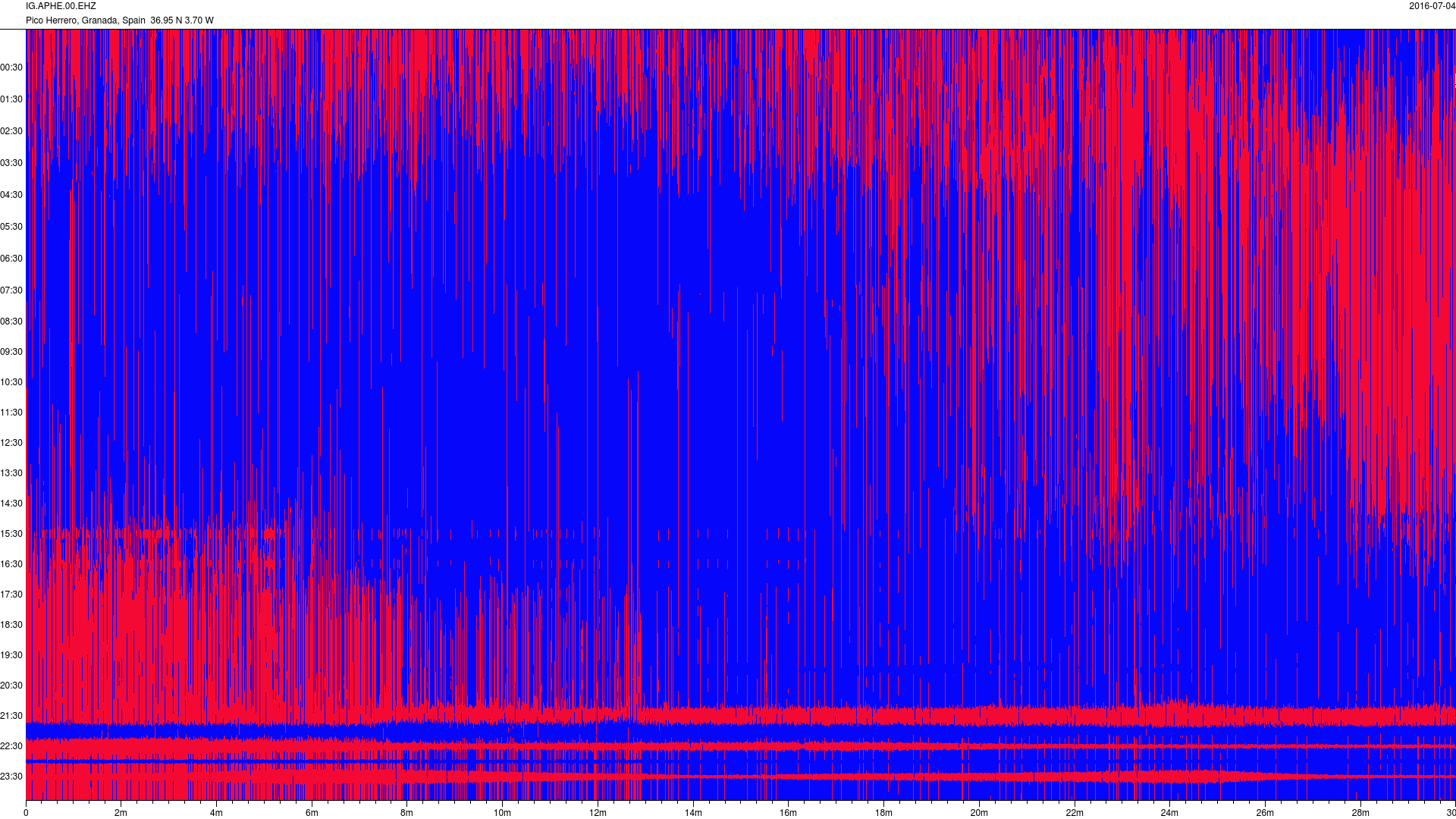Click the 05:30 time row label
1456x819 pixels.
pyautogui.click(x=11, y=227)
